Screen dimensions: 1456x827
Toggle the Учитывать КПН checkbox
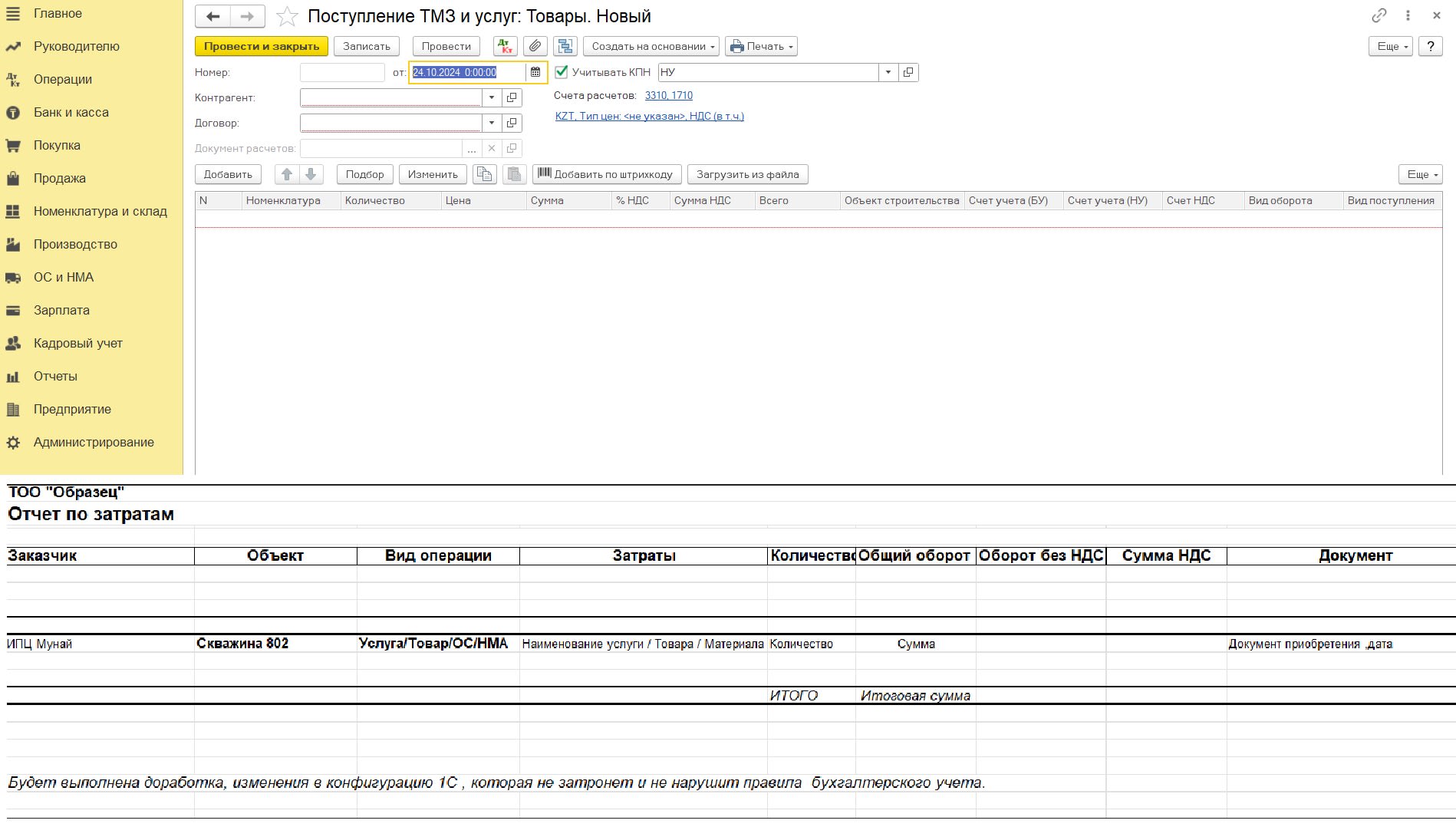point(561,72)
